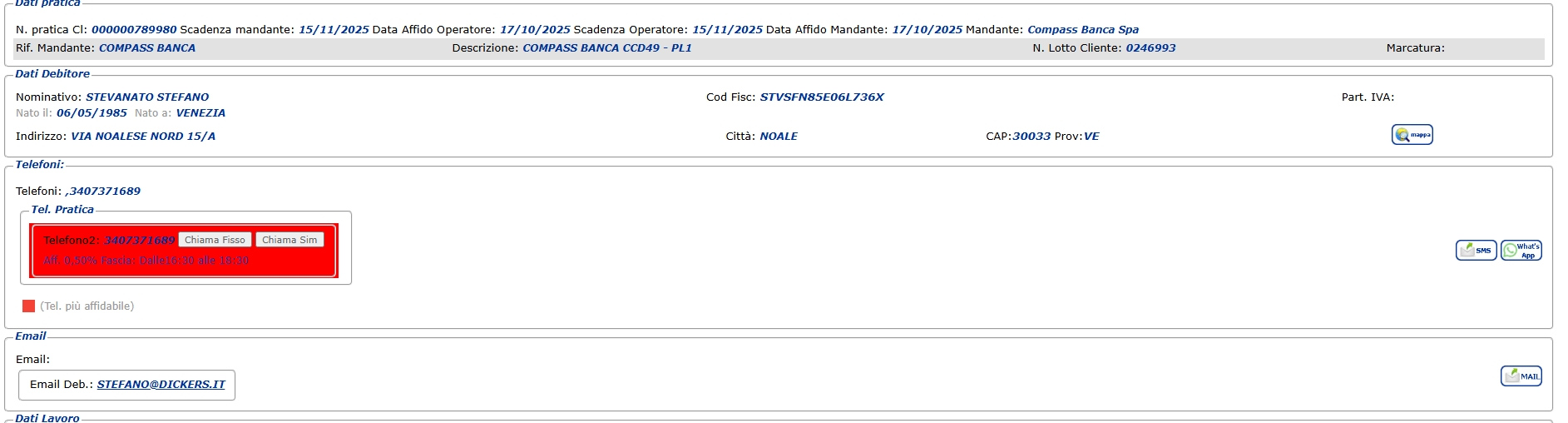Click the red Tel. più affidabile swatch

point(28,306)
